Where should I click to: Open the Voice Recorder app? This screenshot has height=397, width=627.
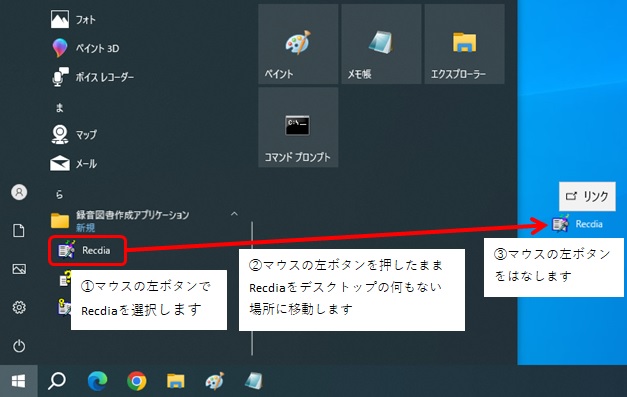coord(93,77)
